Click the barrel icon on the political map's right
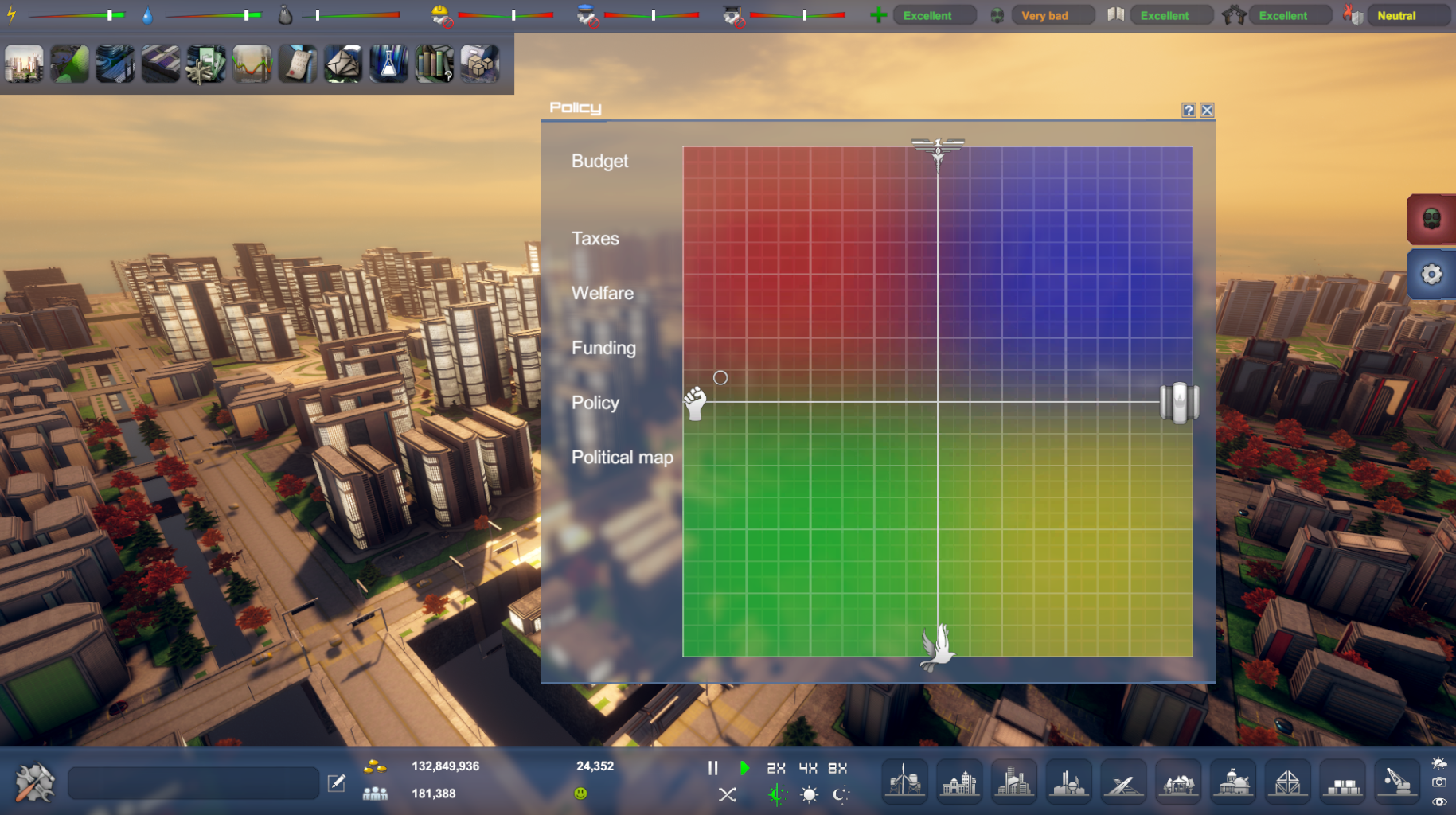 tap(1179, 403)
